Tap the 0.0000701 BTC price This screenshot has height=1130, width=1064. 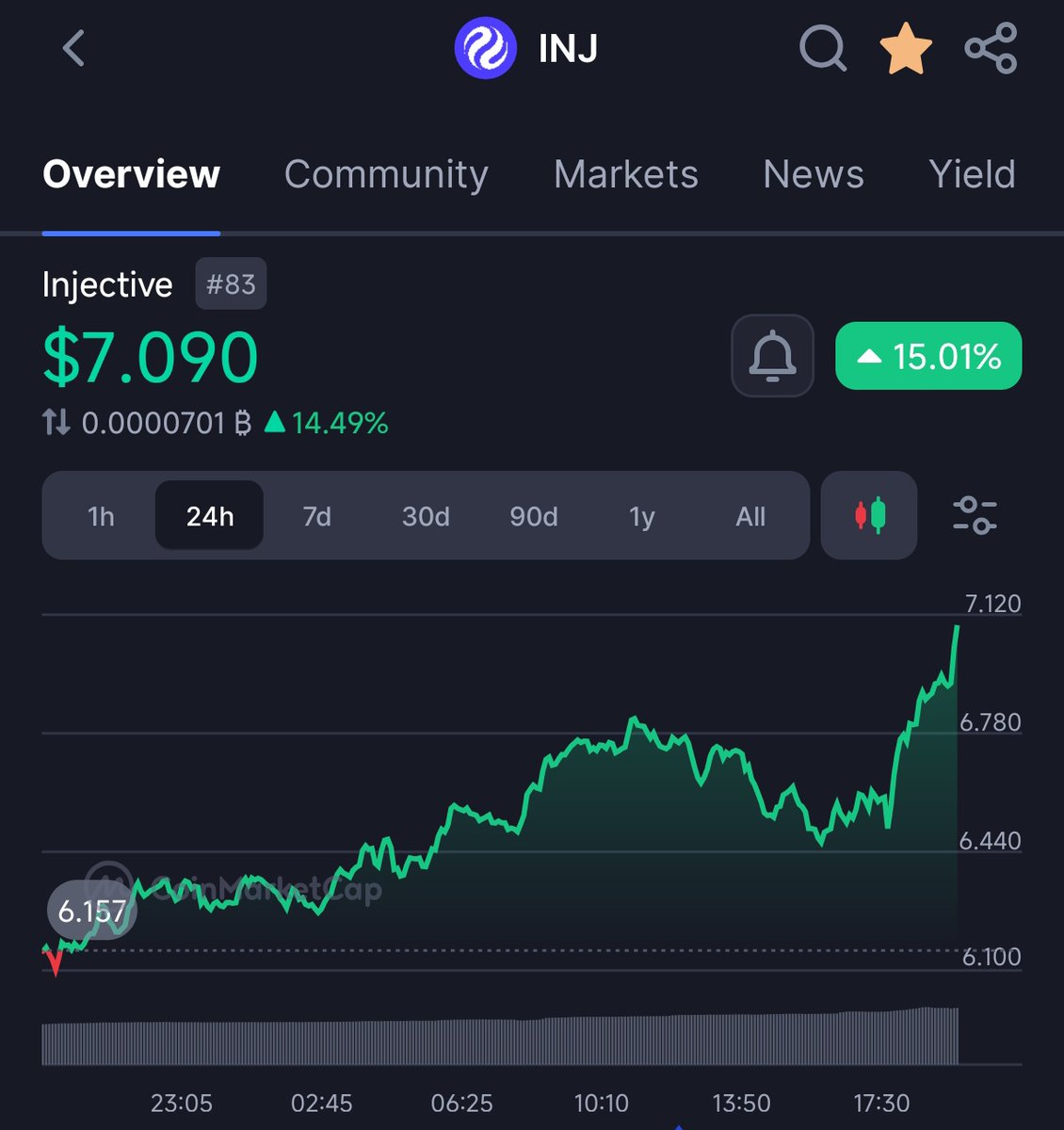tap(167, 423)
